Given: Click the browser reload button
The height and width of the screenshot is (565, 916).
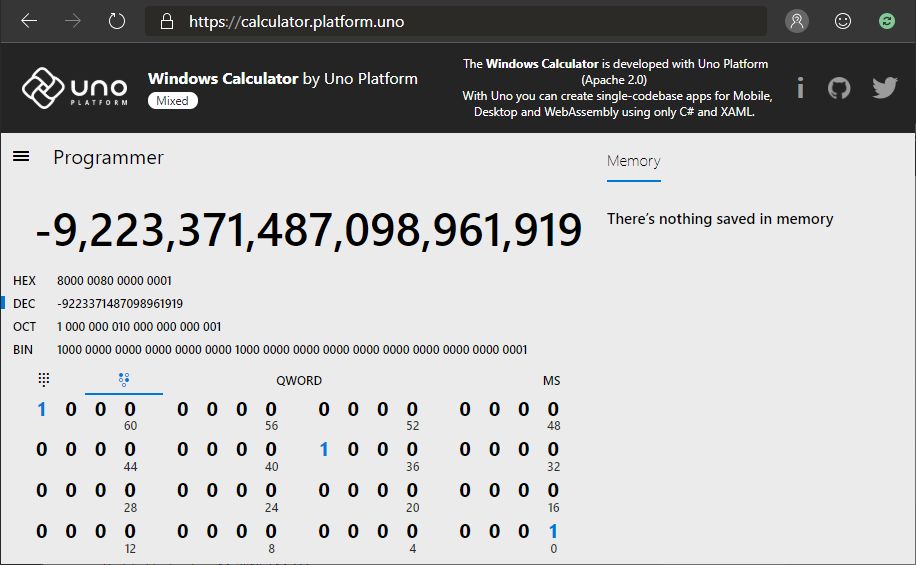Looking at the screenshot, I should pyautogui.click(x=117, y=21).
